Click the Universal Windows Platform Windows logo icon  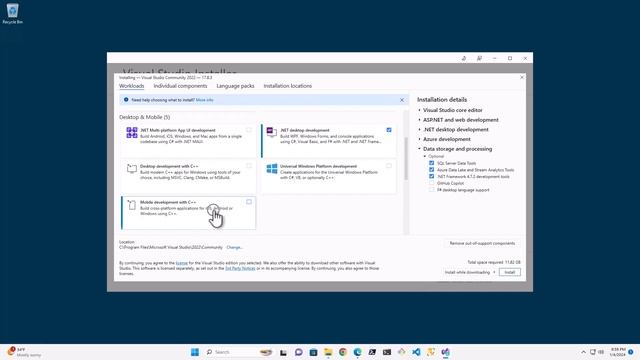pyautogui.click(x=272, y=169)
